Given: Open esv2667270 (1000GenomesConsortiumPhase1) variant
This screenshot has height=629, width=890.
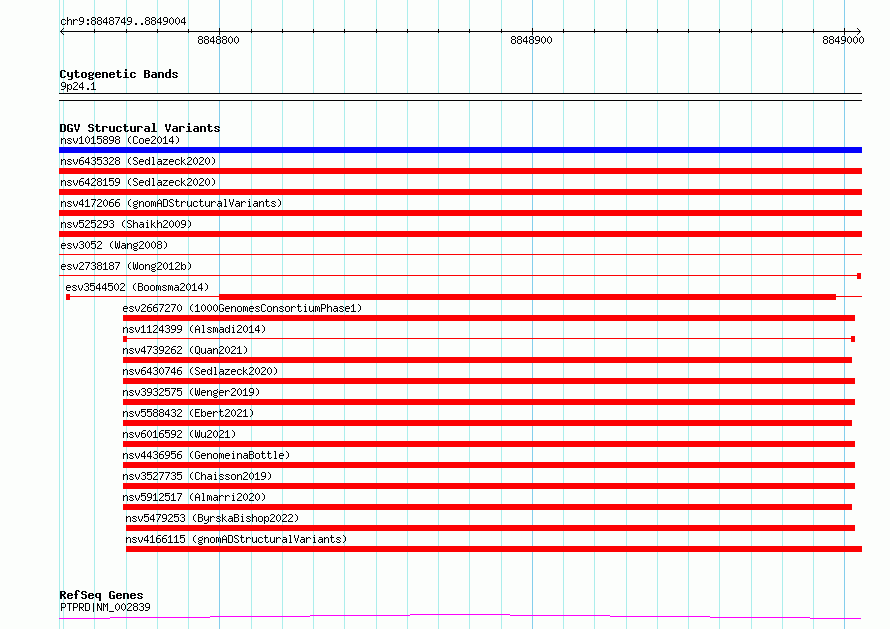Looking at the screenshot, I should (242, 308).
